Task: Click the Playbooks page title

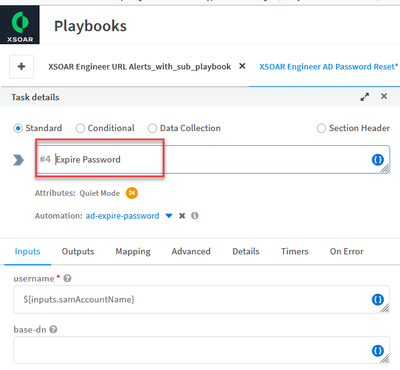Action: pyautogui.click(x=90, y=26)
